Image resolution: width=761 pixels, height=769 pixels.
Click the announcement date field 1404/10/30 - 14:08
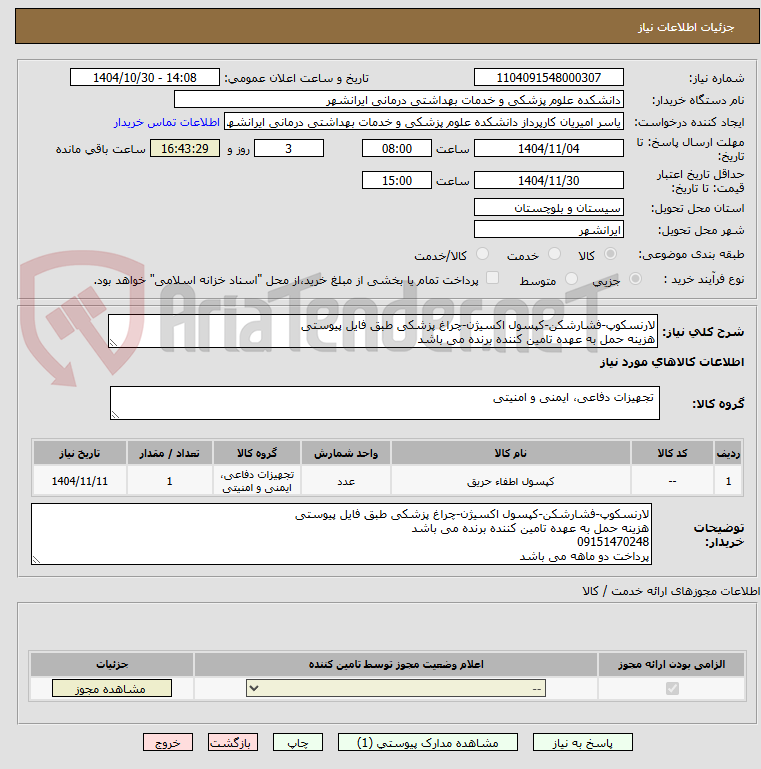pyautogui.click(x=145, y=77)
